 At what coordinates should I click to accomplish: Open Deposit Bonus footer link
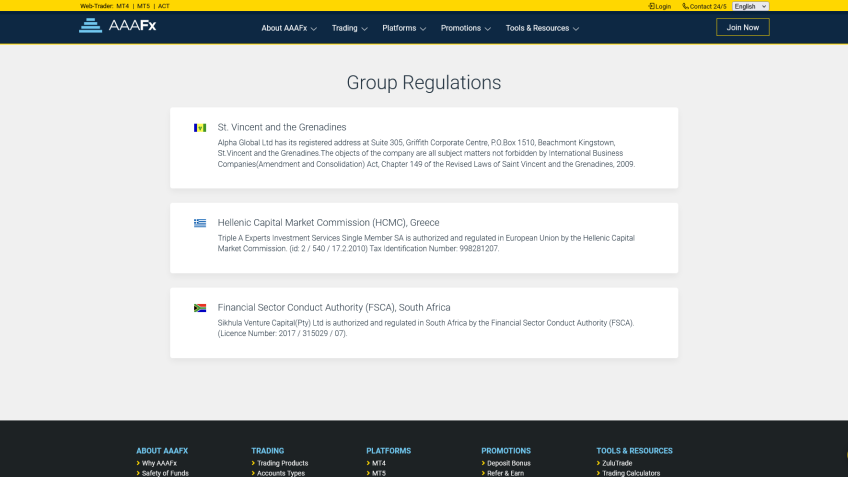pyautogui.click(x=508, y=463)
